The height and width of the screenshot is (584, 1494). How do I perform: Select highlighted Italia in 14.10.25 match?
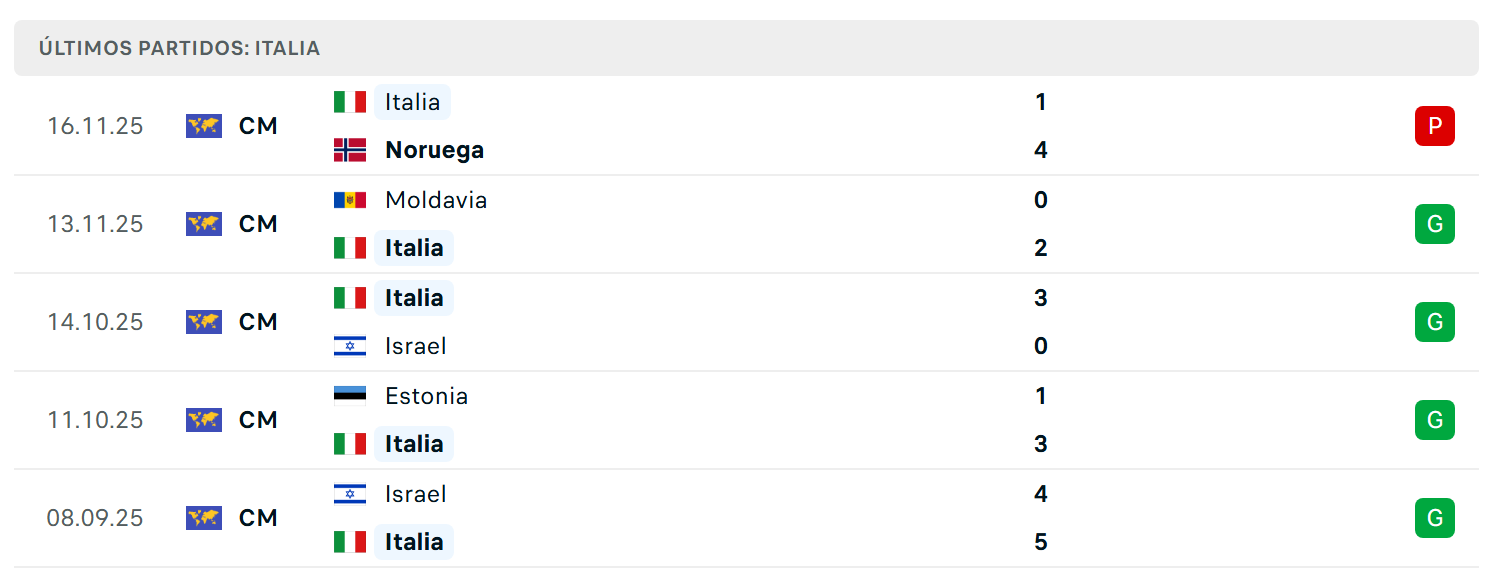tap(414, 298)
